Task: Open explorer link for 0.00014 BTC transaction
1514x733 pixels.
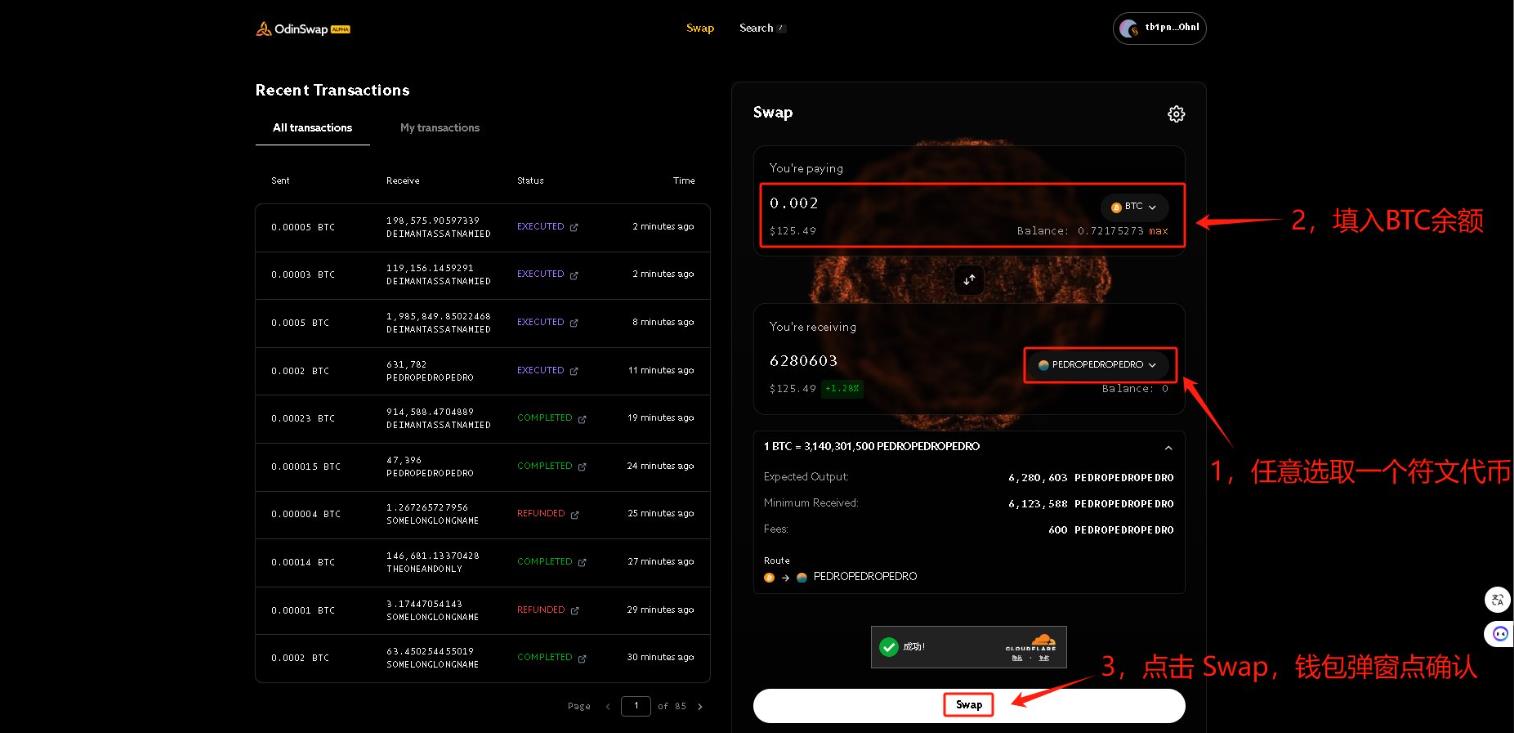Action: 582,562
